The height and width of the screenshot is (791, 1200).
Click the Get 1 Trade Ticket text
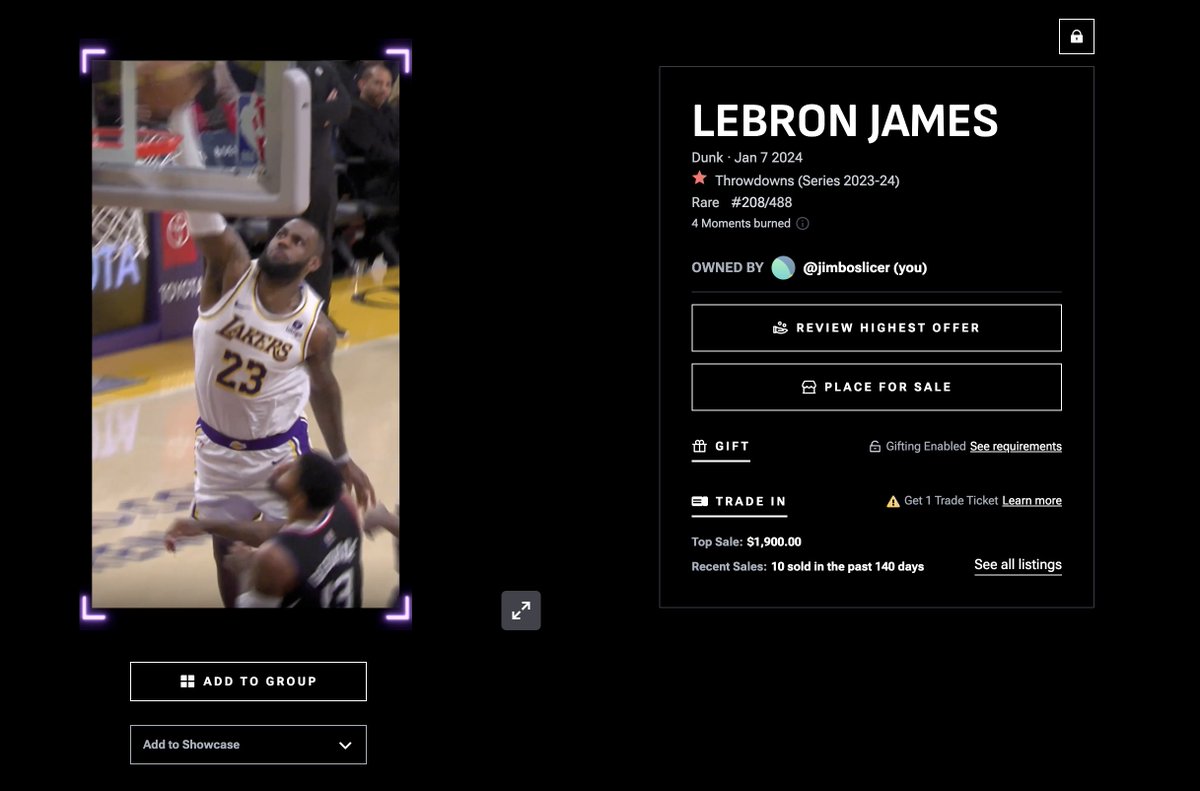pyautogui.click(x=951, y=501)
